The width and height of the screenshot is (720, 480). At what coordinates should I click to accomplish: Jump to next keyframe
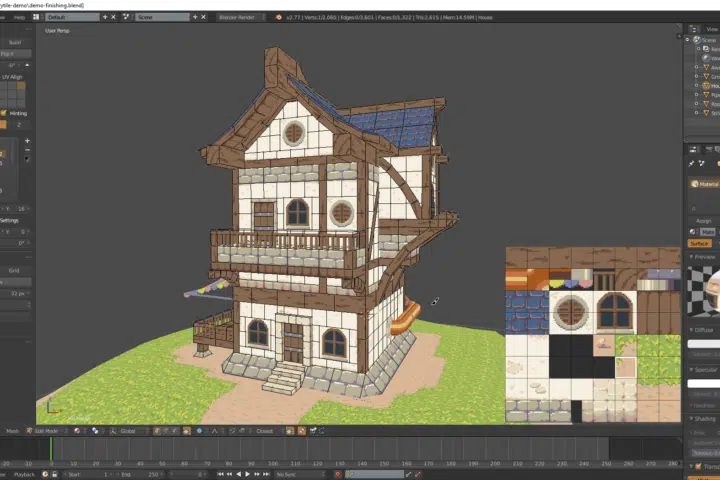pyautogui.click(x=257, y=474)
